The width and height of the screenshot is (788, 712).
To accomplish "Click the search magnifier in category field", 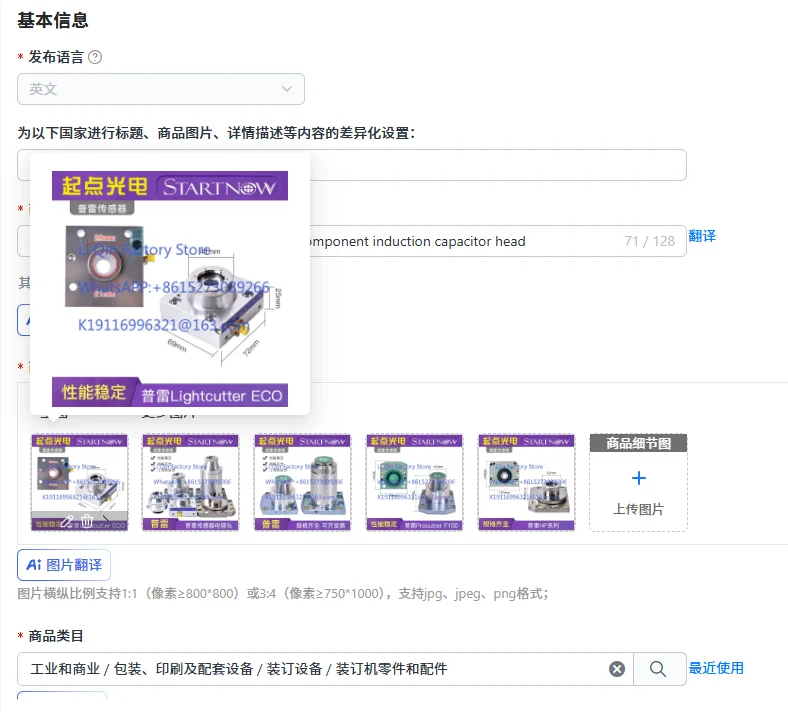I will tap(658, 669).
